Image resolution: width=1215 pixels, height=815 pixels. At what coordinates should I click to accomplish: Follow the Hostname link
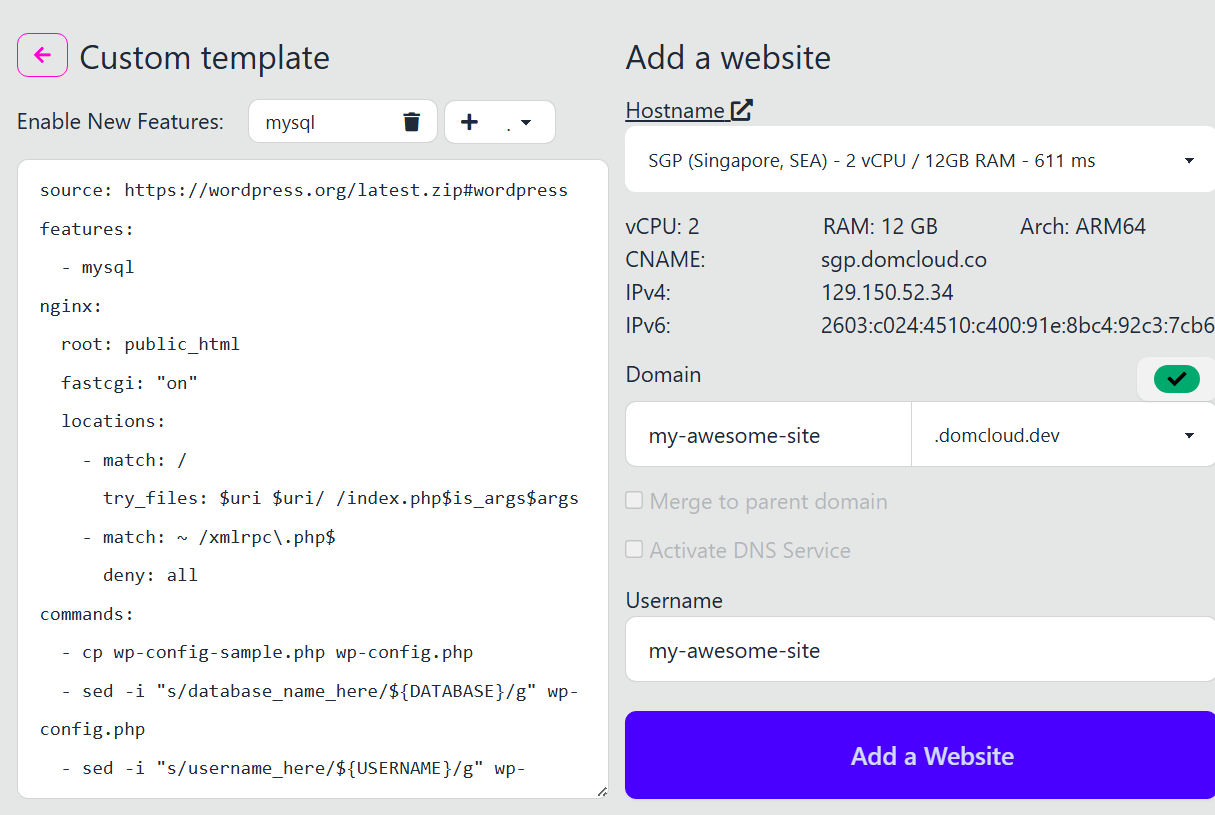point(675,110)
